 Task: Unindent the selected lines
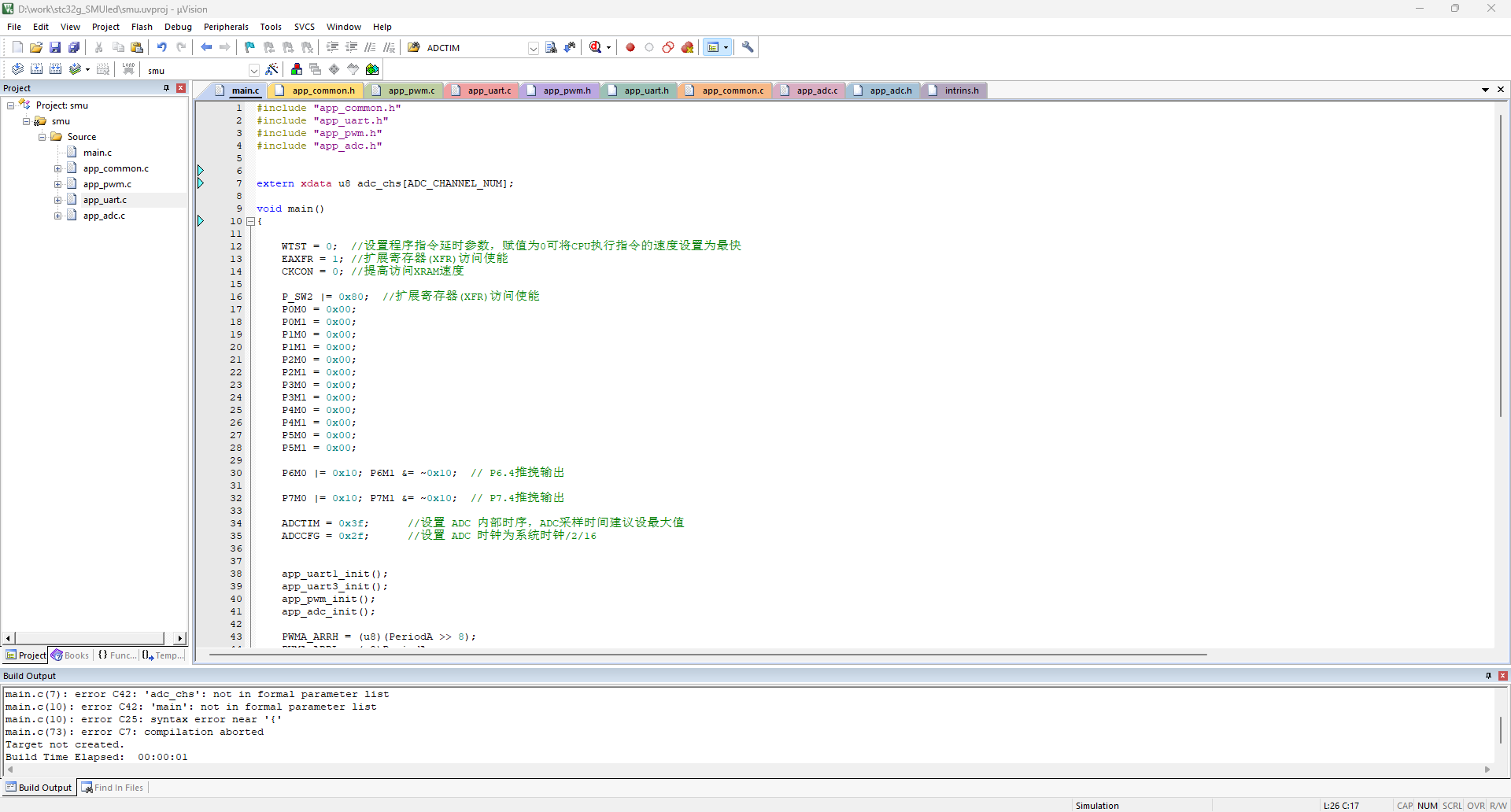(352, 47)
